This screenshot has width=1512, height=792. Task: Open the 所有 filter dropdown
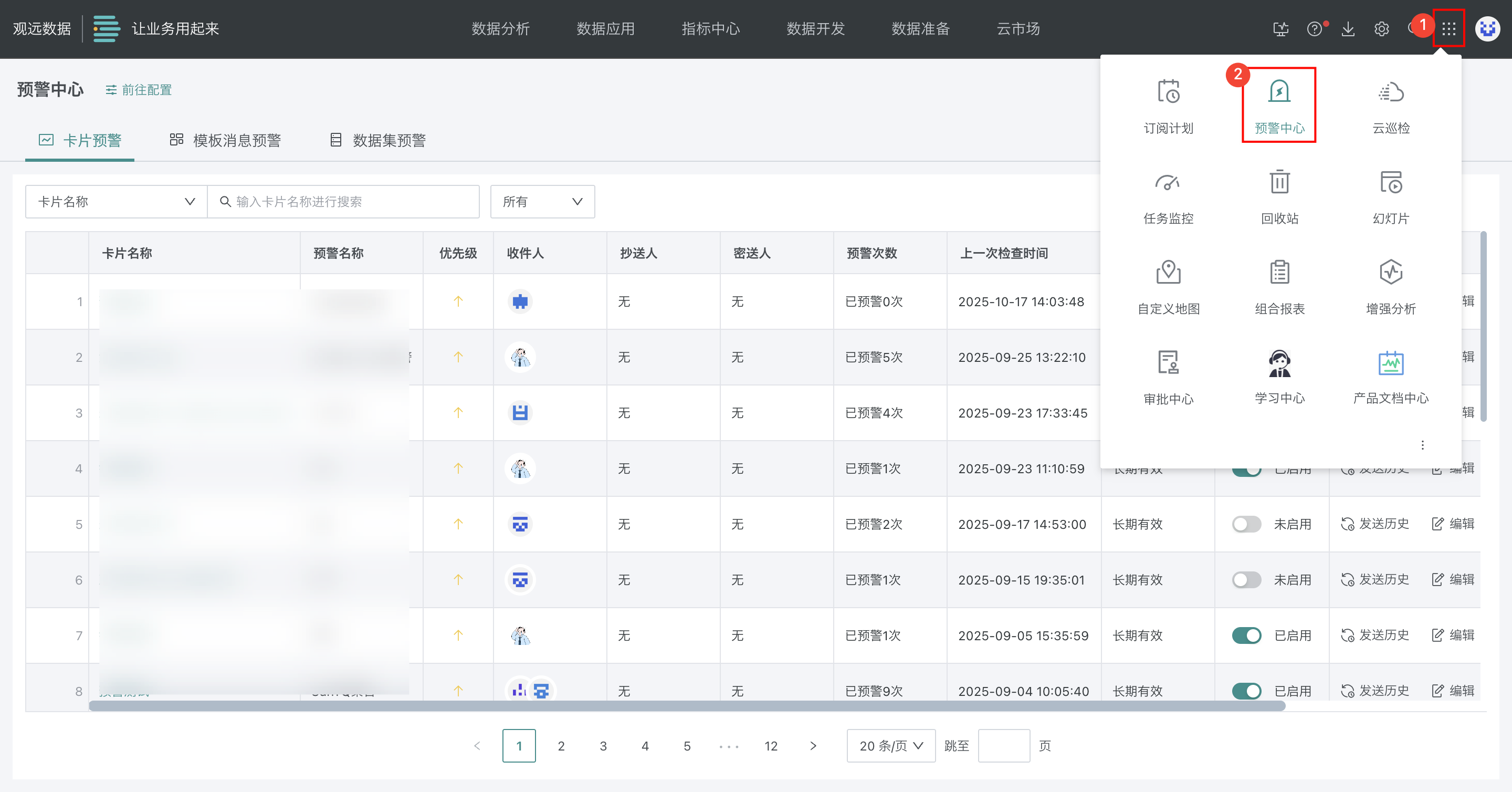[542, 201]
